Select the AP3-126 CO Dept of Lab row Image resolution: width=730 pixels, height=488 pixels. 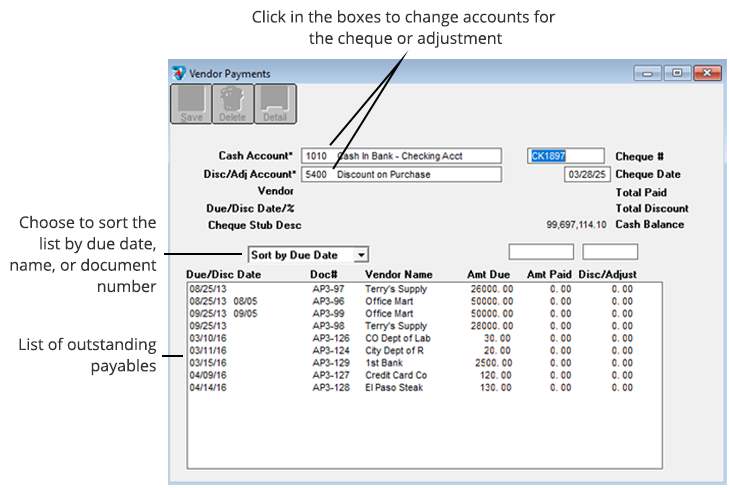[x=410, y=338]
